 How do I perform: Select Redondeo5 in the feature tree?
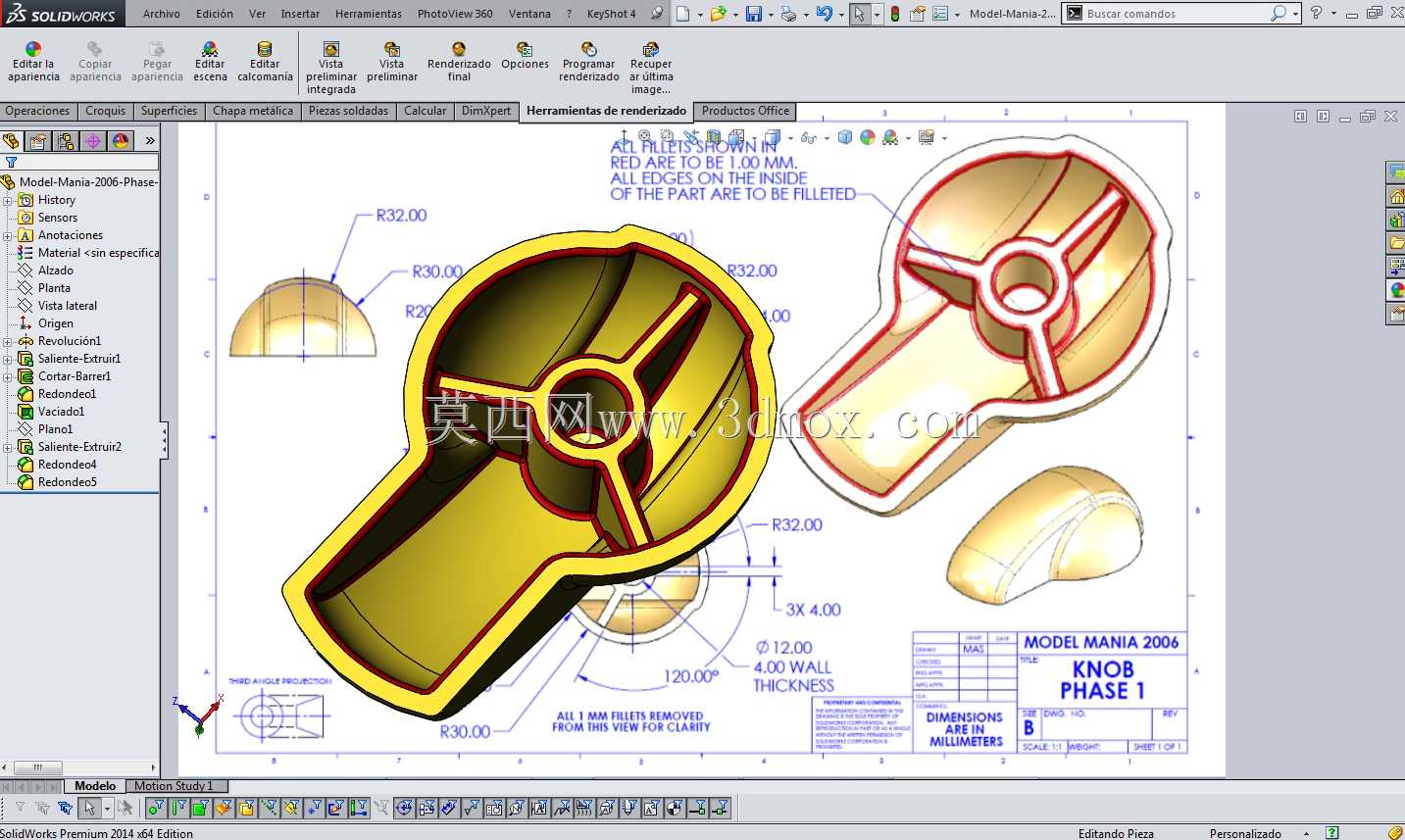tap(67, 482)
